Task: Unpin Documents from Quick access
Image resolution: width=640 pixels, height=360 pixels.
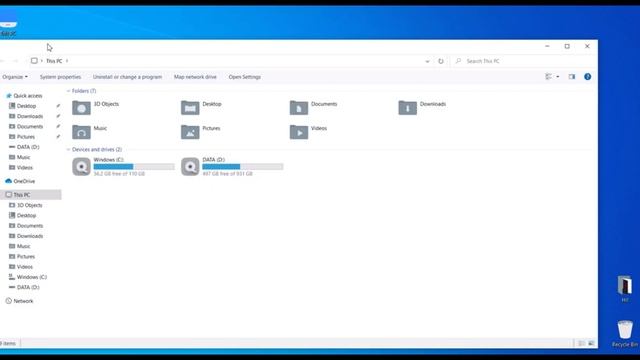Action: pos(58,126)
